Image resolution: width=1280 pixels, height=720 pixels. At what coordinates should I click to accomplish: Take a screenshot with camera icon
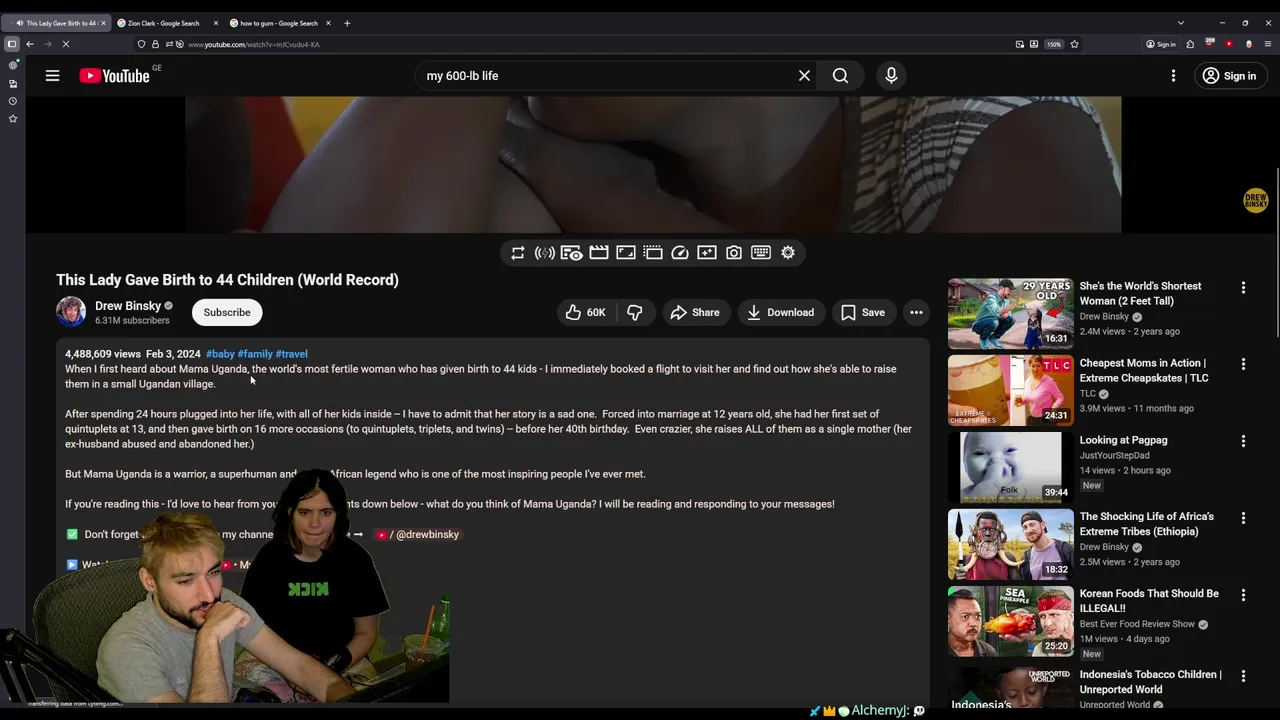pyautogui.click(x=733, y=253)
